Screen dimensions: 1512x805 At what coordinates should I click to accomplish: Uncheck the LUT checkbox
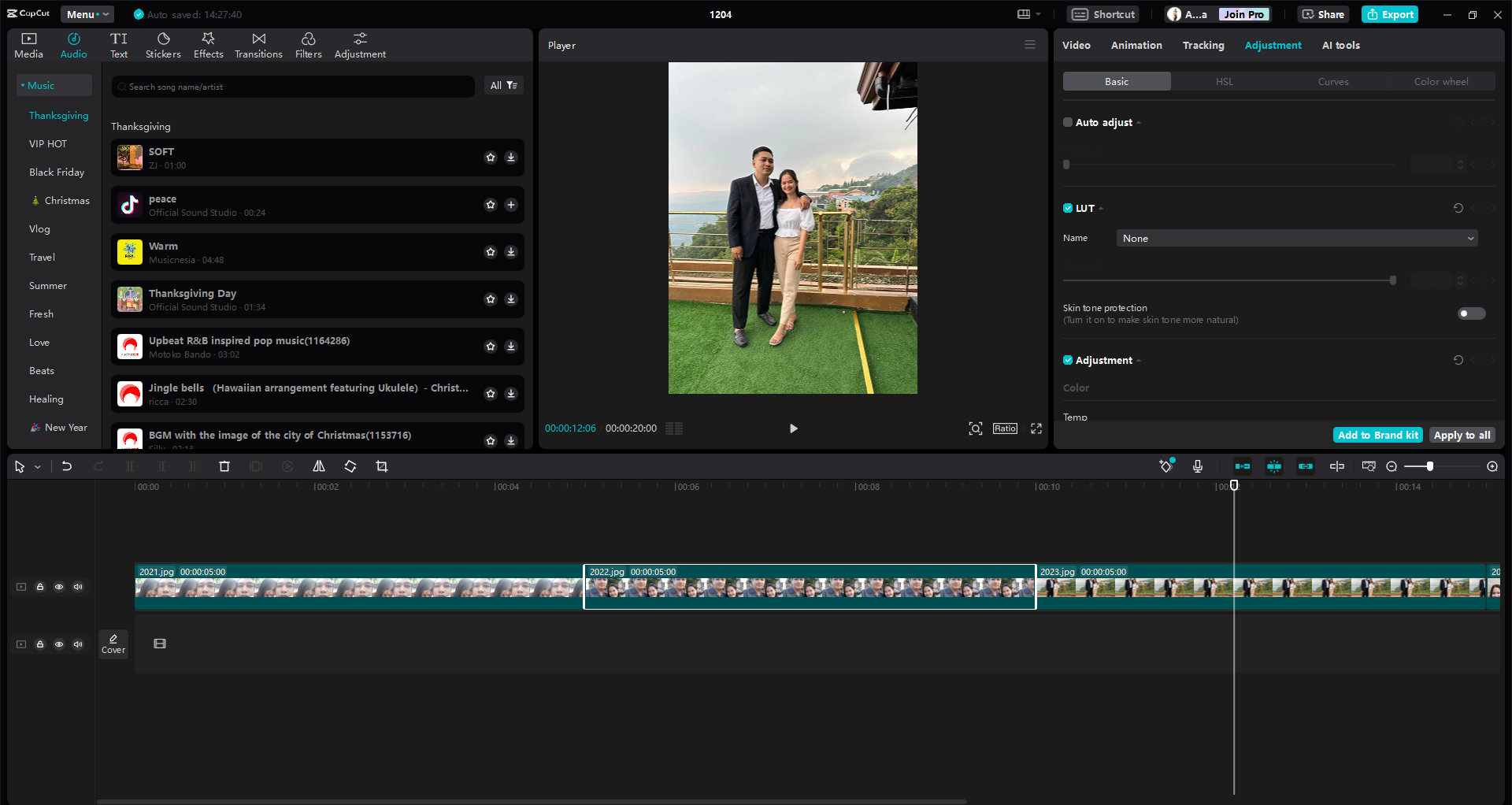[1068, 208]
